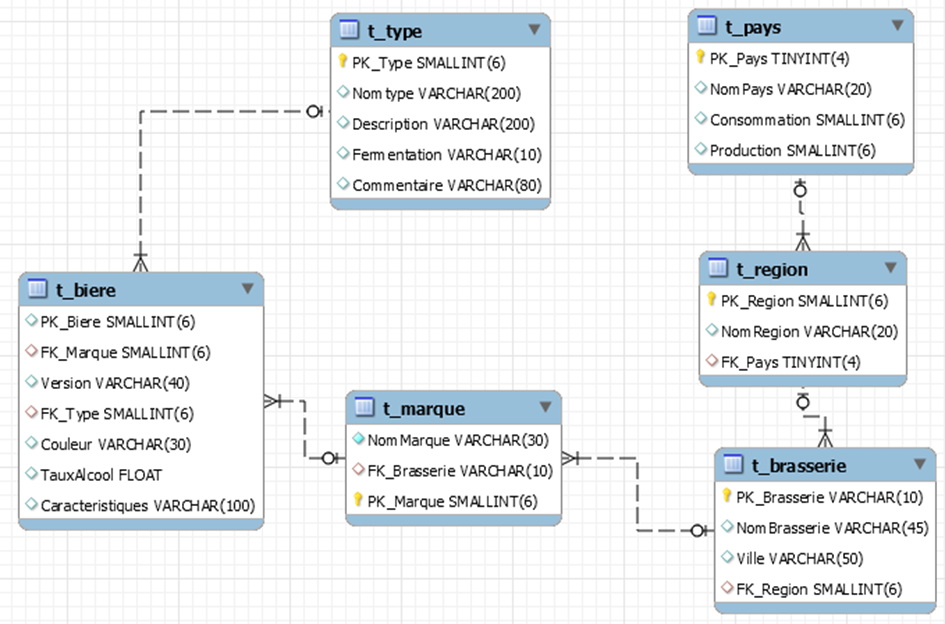
Task: Select the TauxAlcool FLOAT column
Action: [100, 475]
